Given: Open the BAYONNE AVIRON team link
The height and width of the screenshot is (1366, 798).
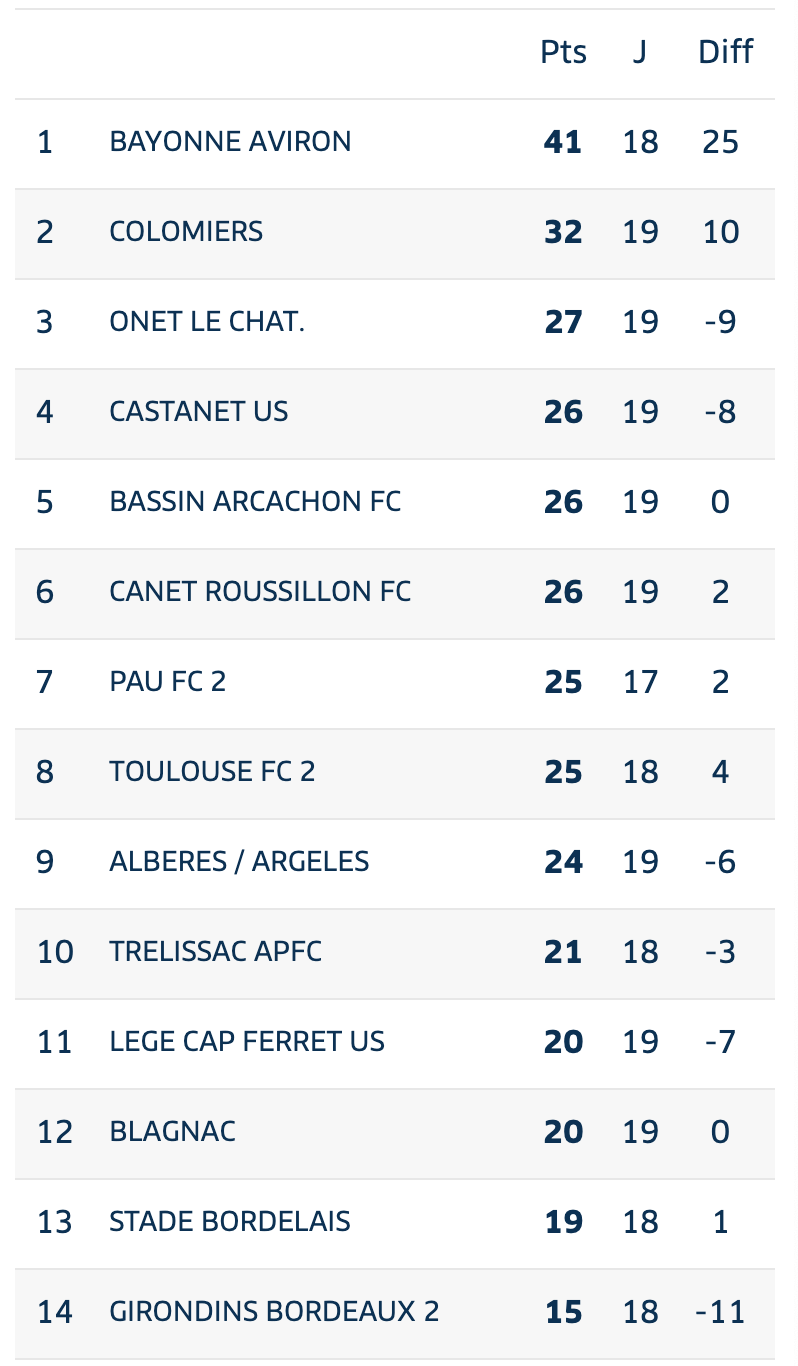Looking at the screenshot, I should (x=230, y=142).
